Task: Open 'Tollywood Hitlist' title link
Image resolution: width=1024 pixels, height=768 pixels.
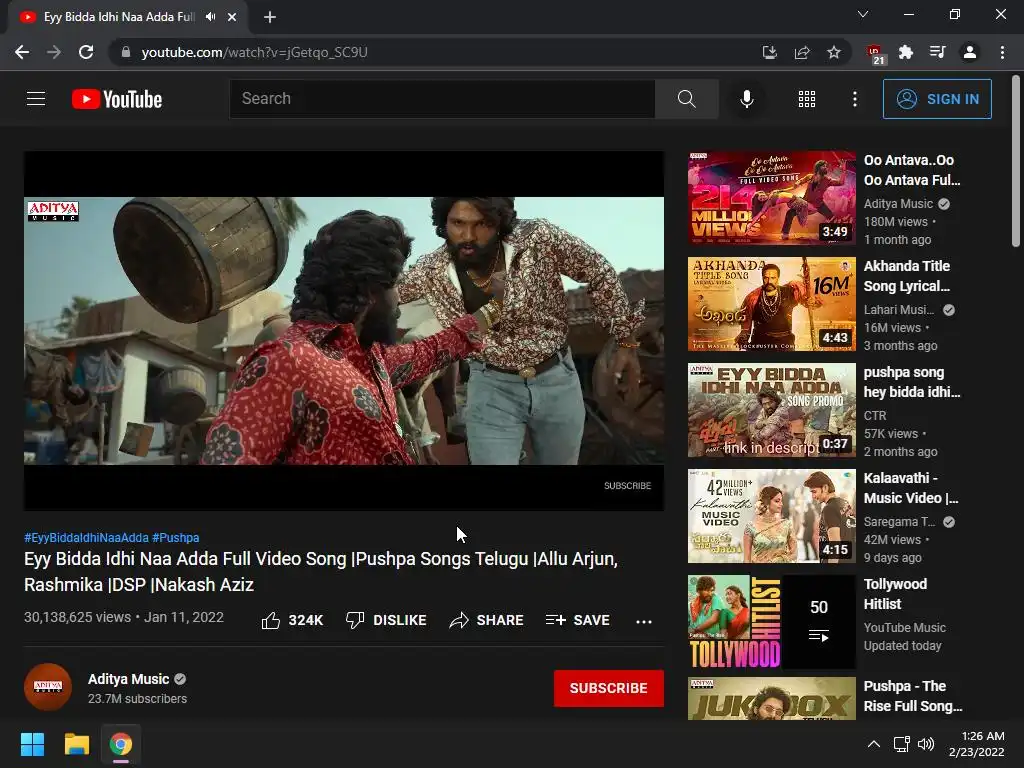Action: point(895,594)
